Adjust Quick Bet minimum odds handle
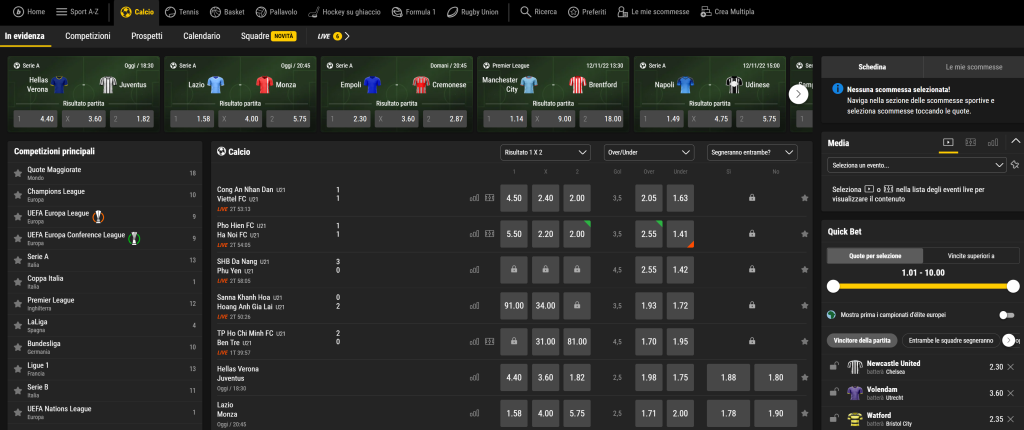 (x=833, y=286)
